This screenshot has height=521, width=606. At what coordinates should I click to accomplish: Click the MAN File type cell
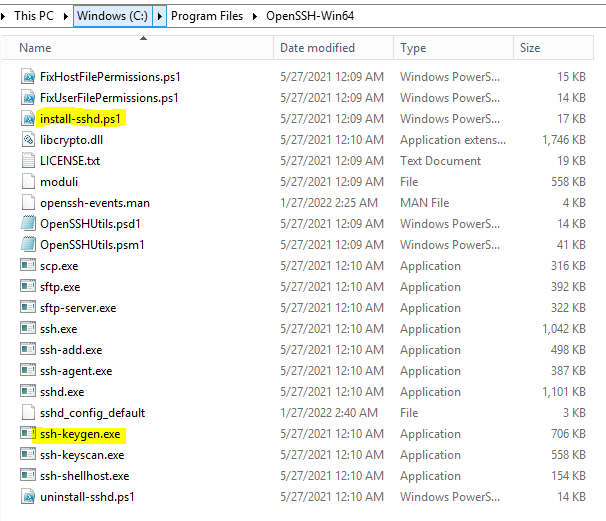pos(425,203)
